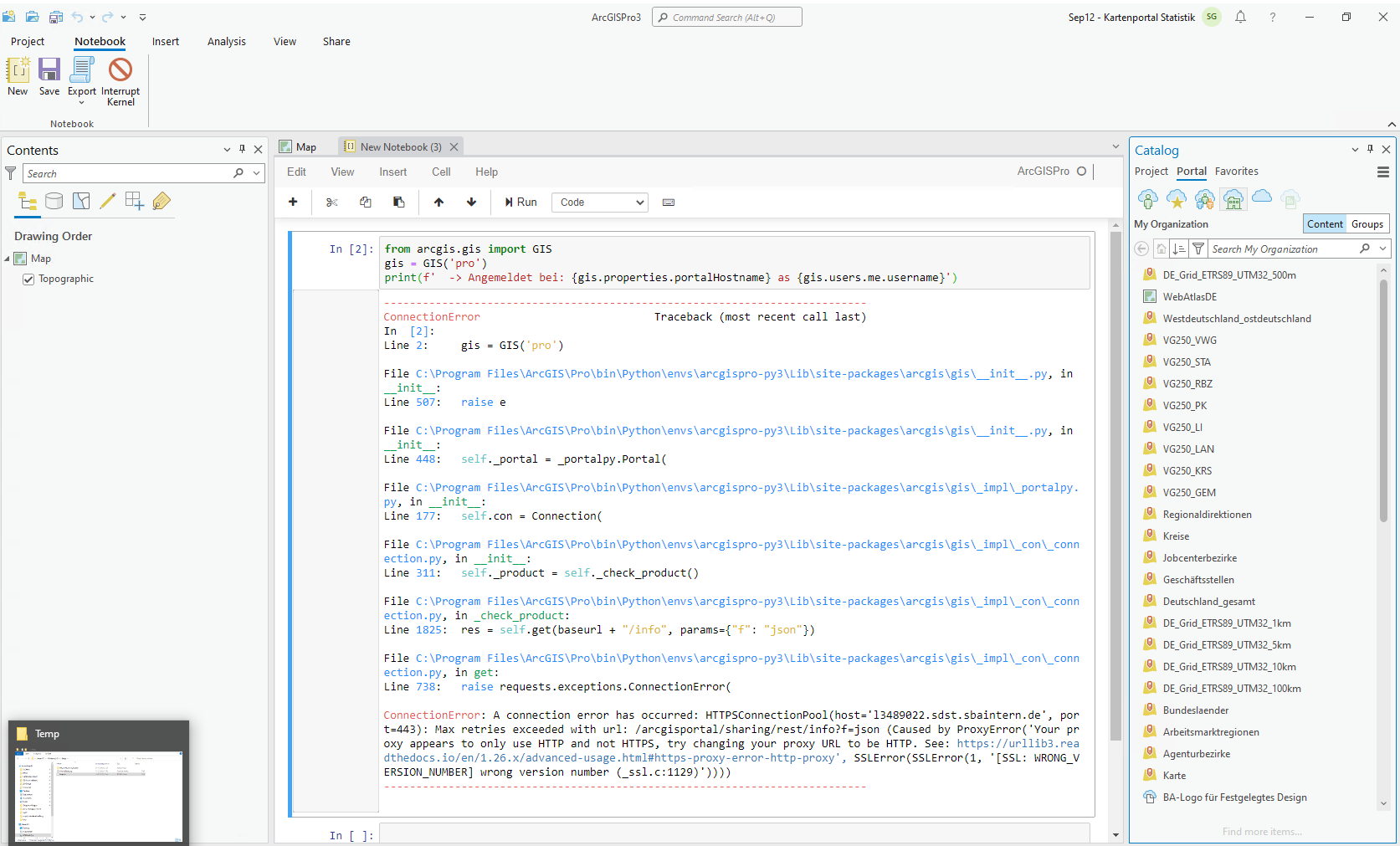1400x846 pixels.
Task: Copy the selected cell using the copy icon
Action: (365, 202)
